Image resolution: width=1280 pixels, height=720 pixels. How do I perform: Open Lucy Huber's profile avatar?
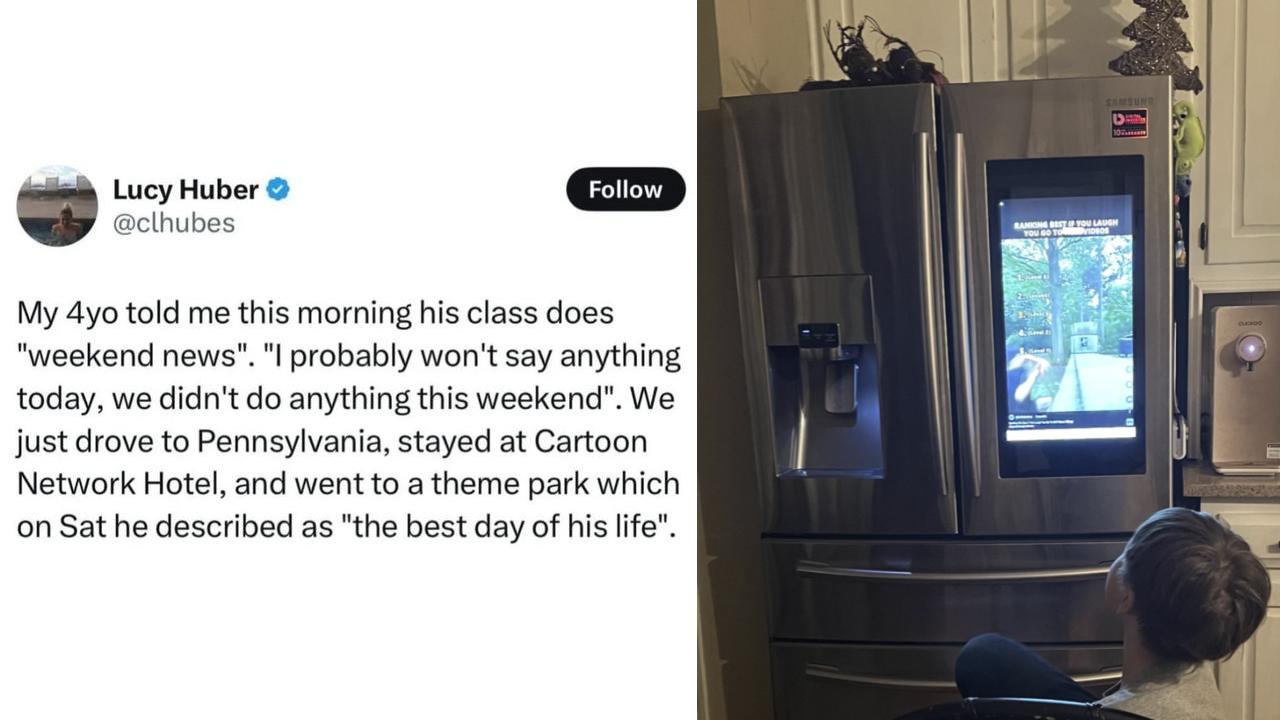click(x=57, y=206)
